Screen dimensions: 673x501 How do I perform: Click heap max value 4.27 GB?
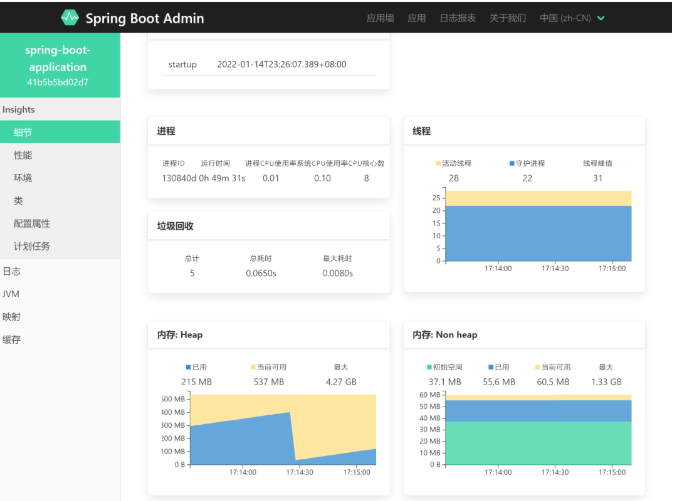click(341, 382)
